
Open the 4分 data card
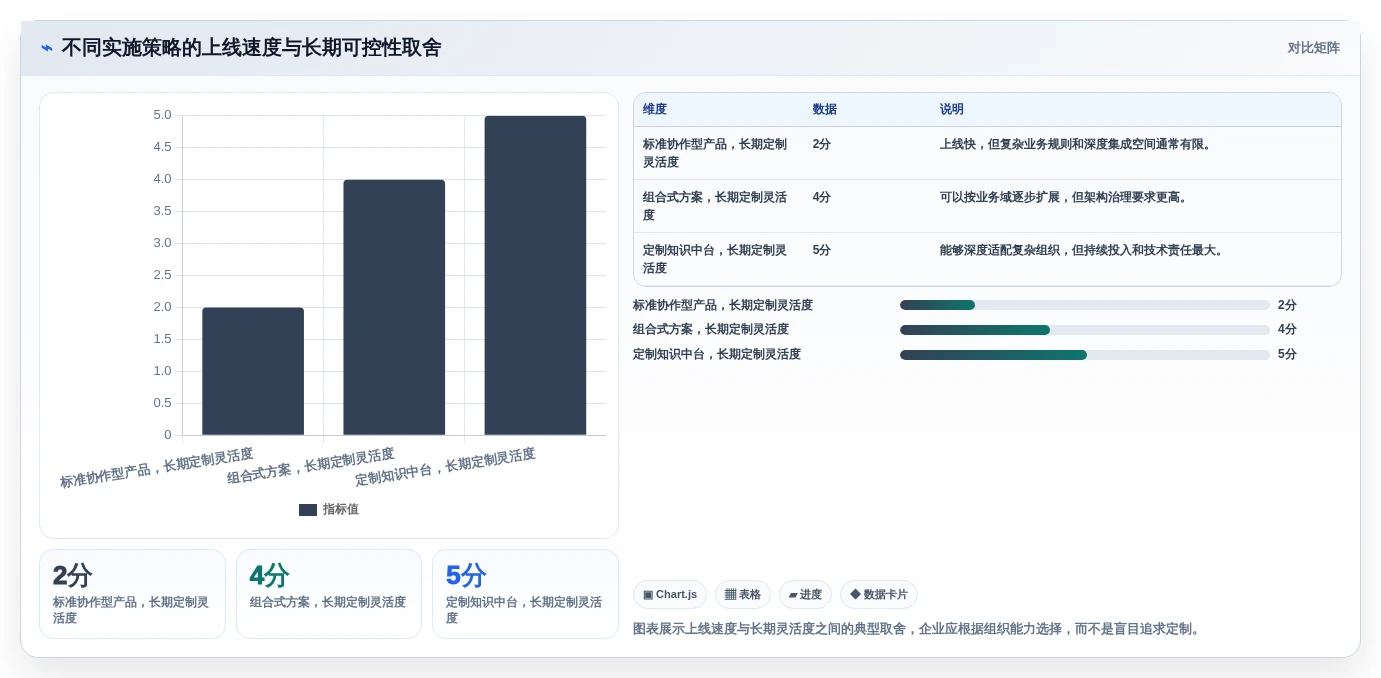(x=329, y=594)
